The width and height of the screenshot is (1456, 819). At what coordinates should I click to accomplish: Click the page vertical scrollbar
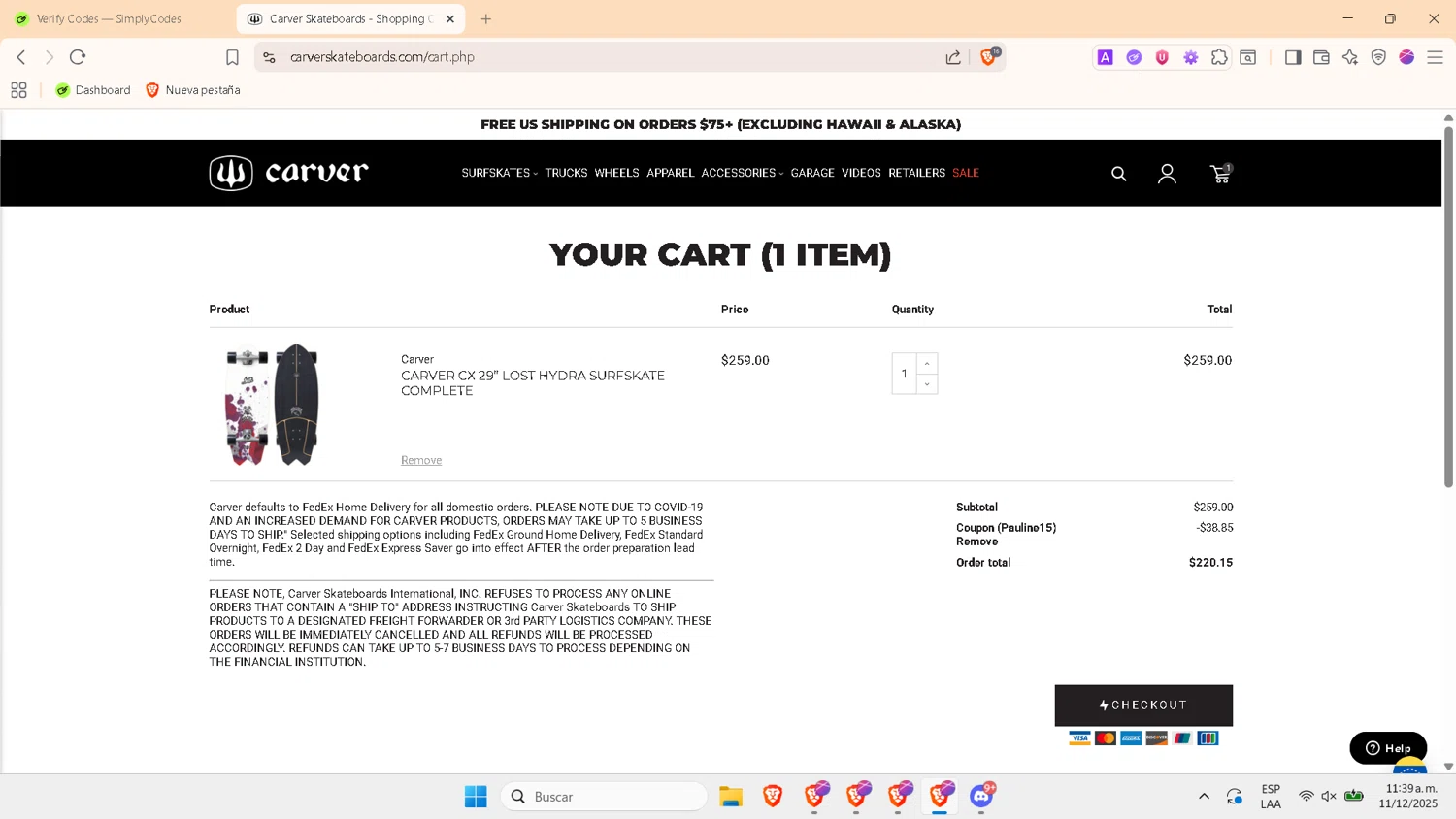click(x=1448, y=308)
